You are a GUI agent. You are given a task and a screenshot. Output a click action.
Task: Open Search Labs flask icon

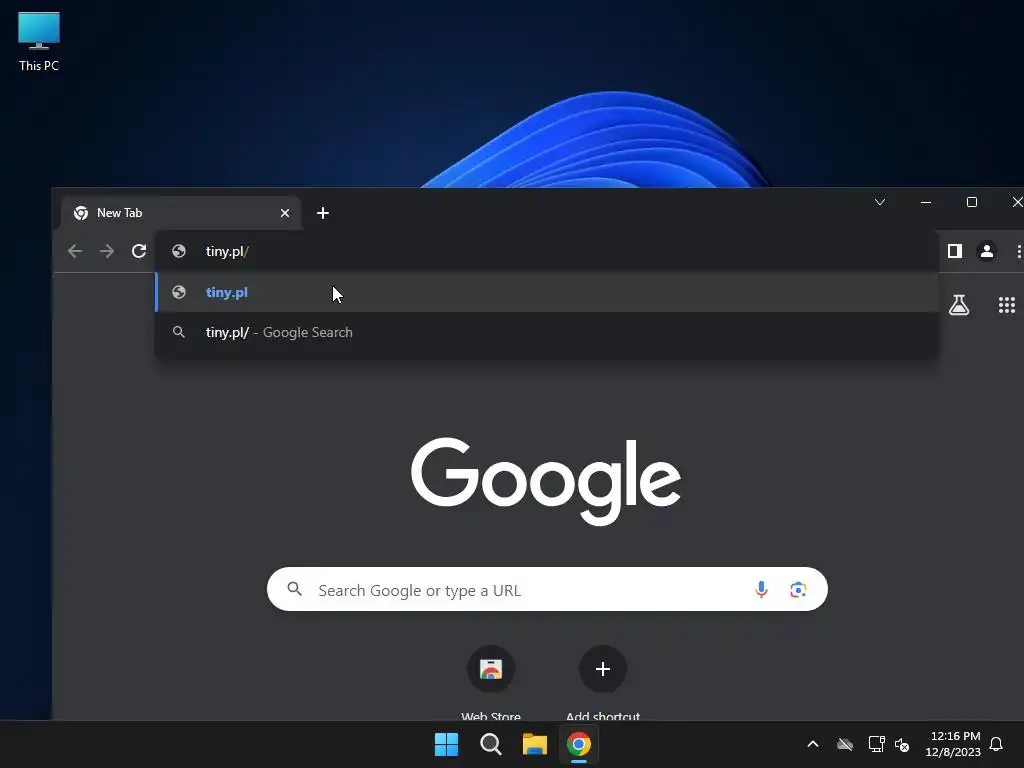coord(959,304)
